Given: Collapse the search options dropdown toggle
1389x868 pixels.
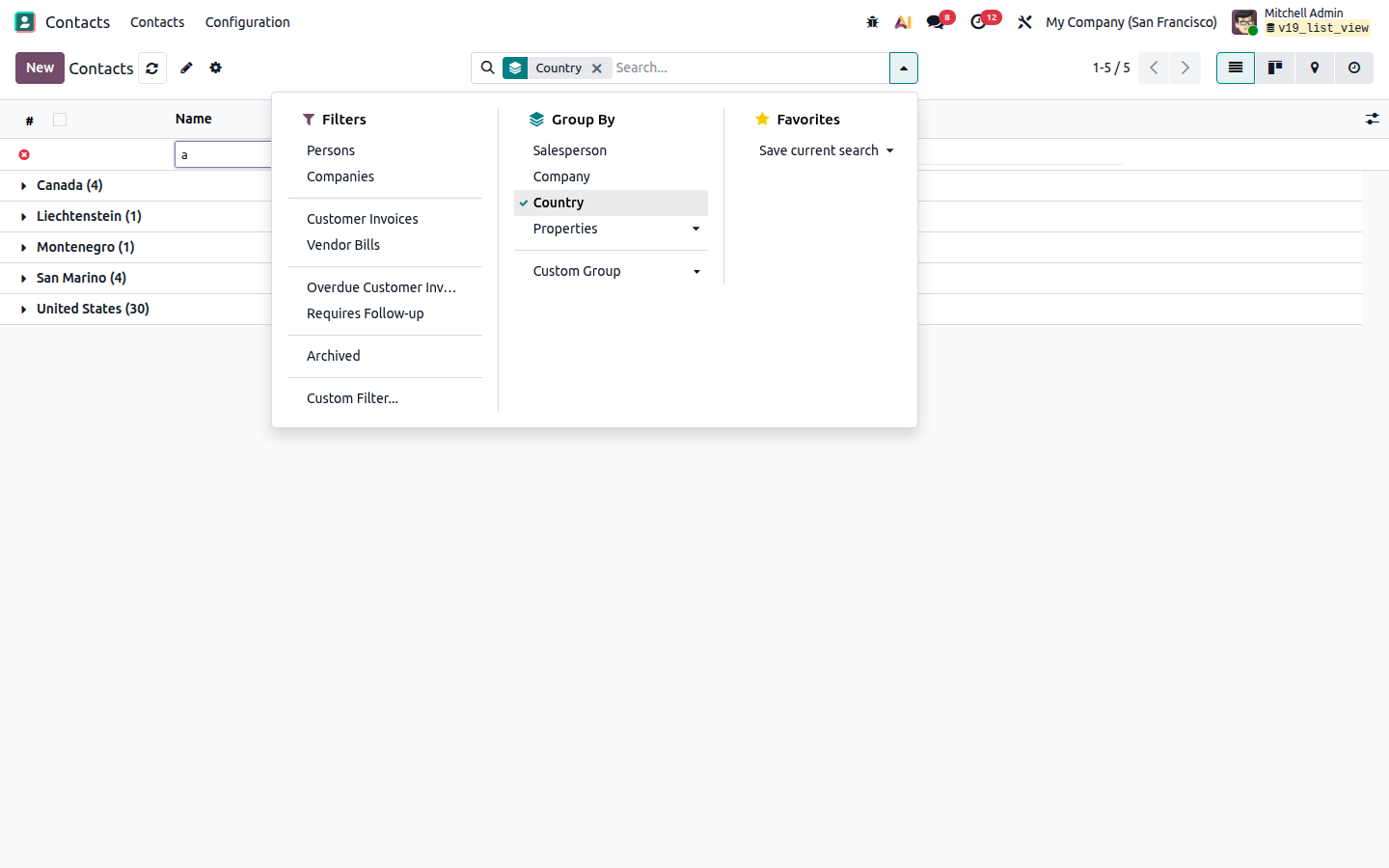Looking at the screenshot, I should pyautogui.click(x=903, y=68).
